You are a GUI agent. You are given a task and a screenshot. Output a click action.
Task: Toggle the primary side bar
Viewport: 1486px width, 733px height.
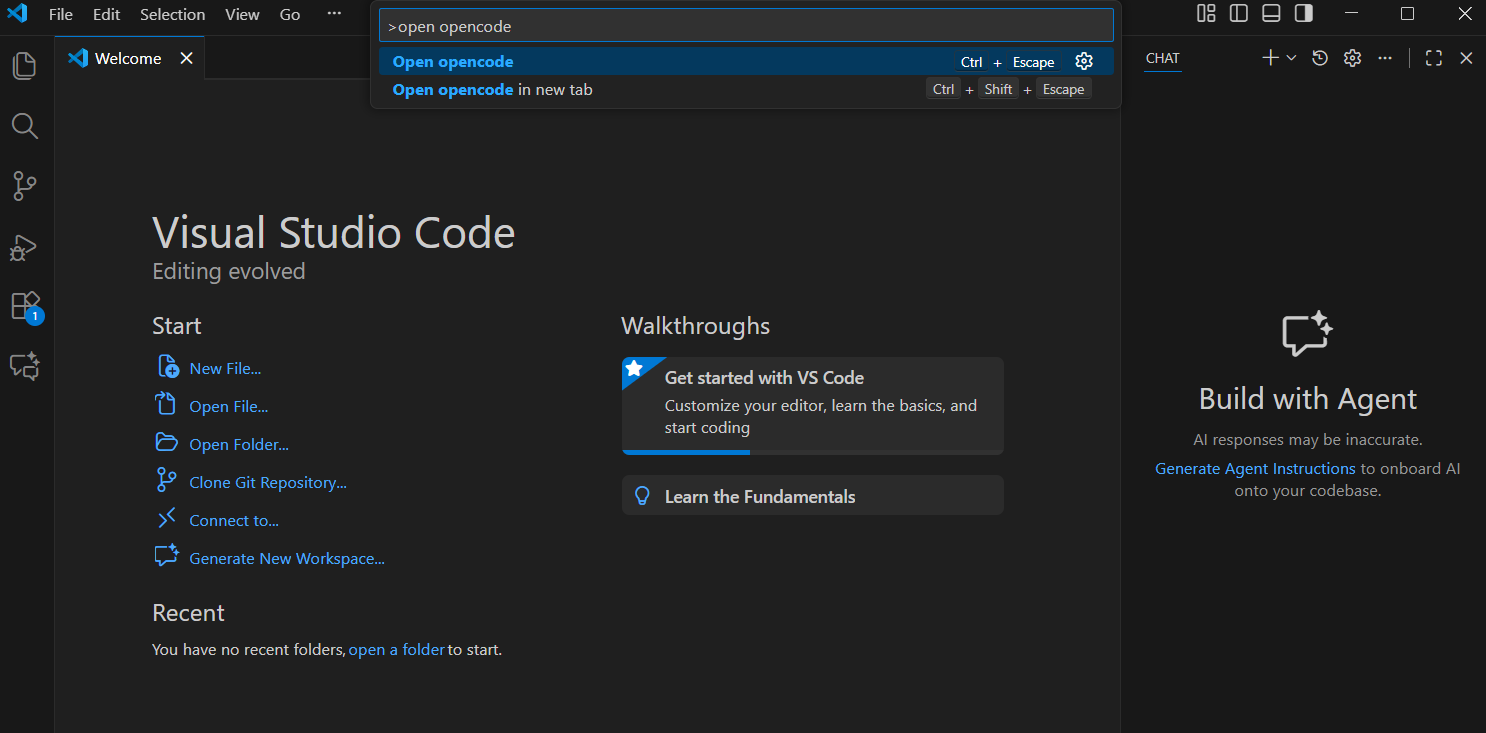point(1239,13)
